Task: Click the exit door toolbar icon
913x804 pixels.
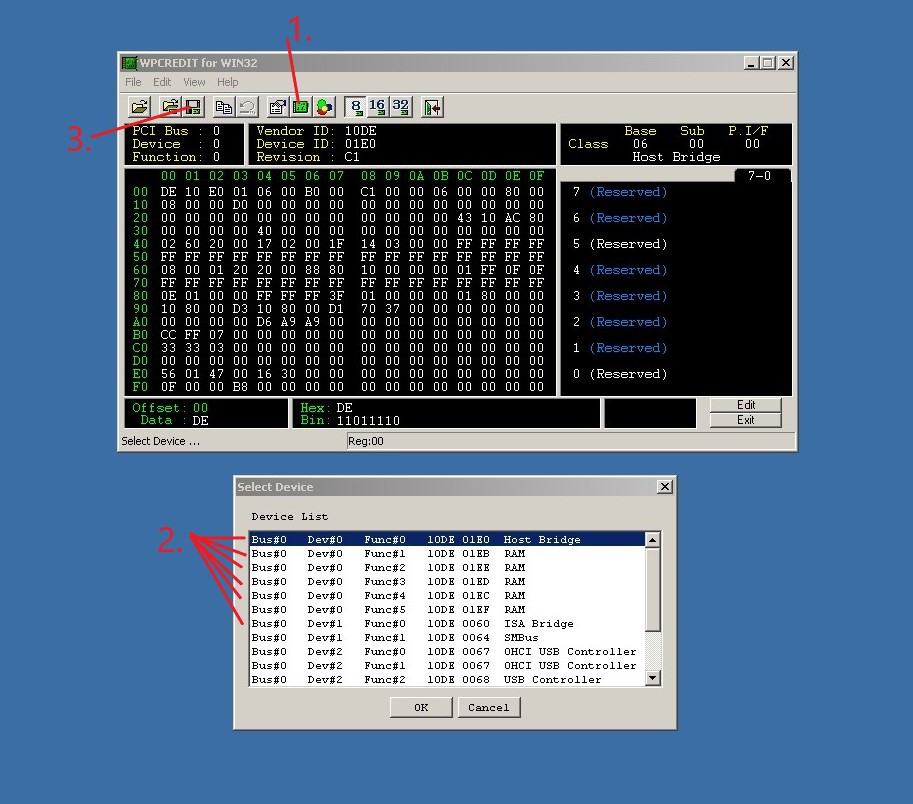Action: coord(432,107)
